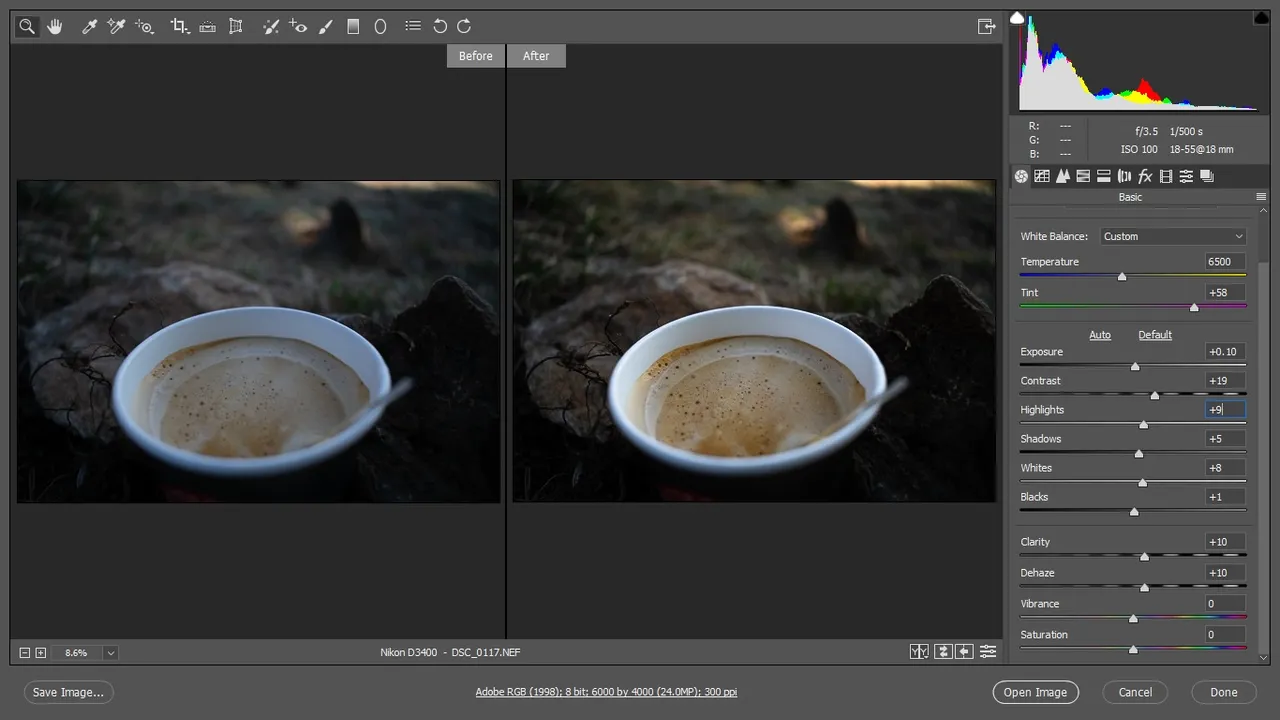Select the Hand tool
This screenshot has height=720, width=1280.
(55, 27)
